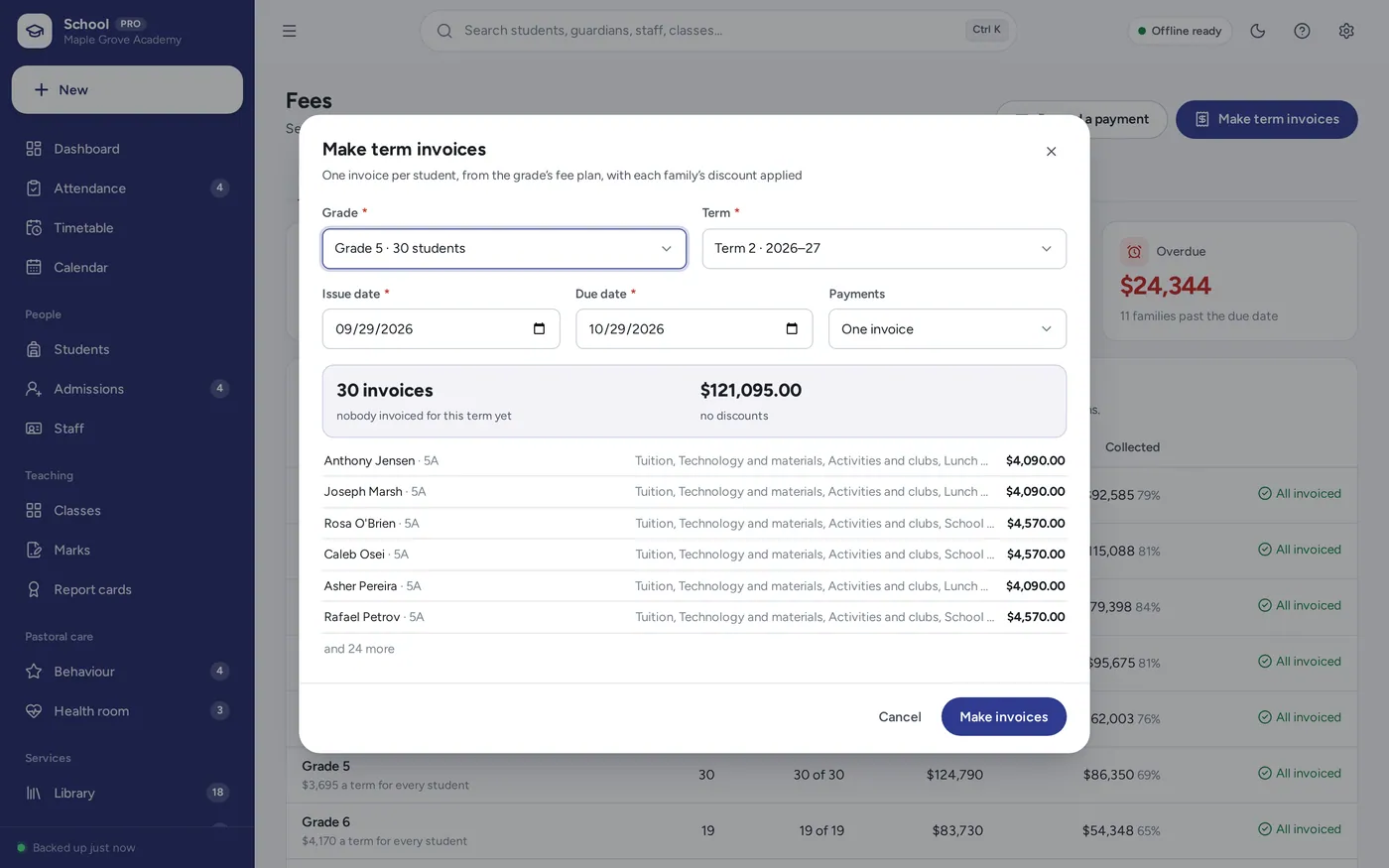Click the Marks pencil icon

(34, 550)
